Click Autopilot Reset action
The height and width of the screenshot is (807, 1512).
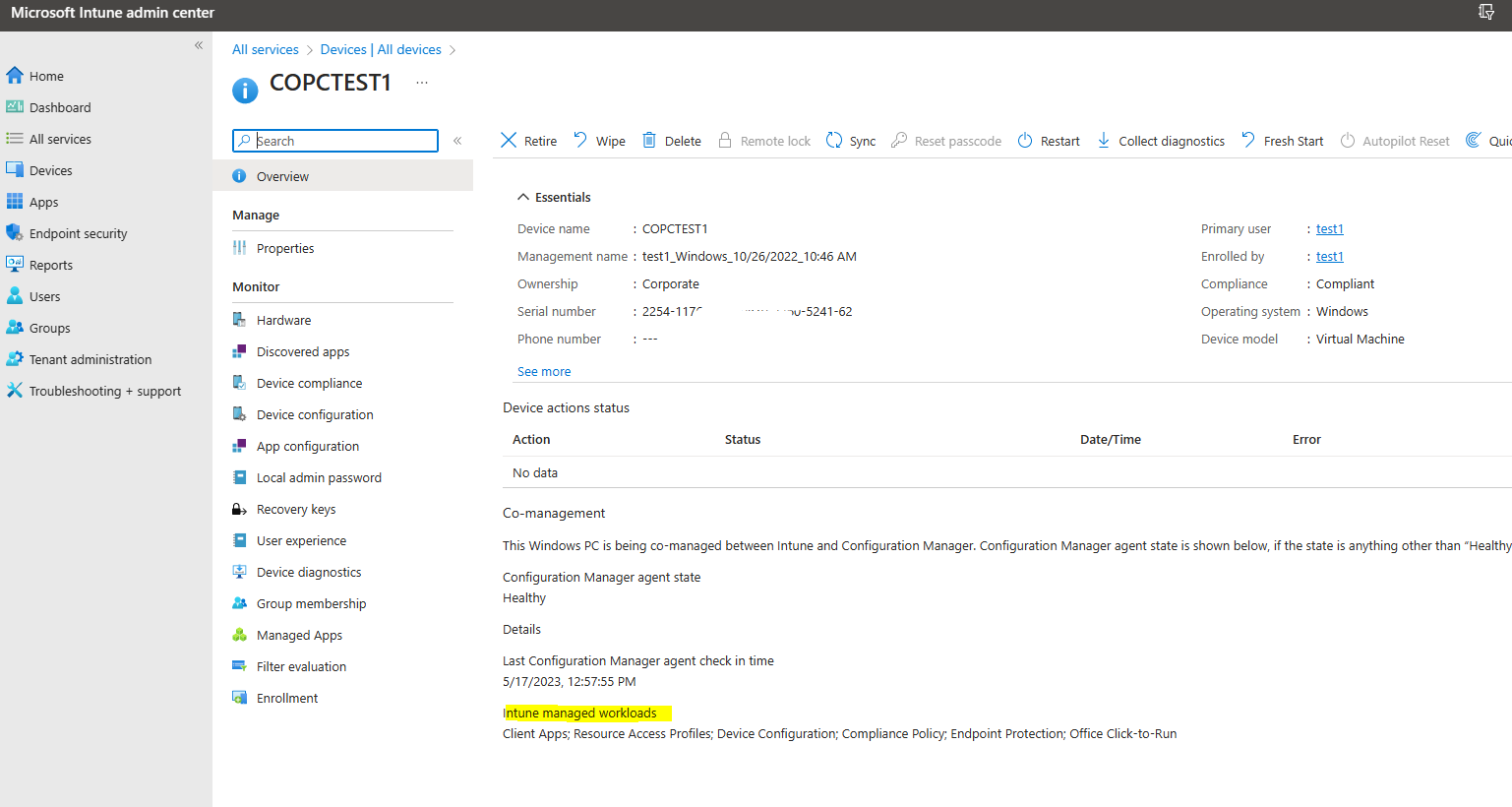point(1395,141)
